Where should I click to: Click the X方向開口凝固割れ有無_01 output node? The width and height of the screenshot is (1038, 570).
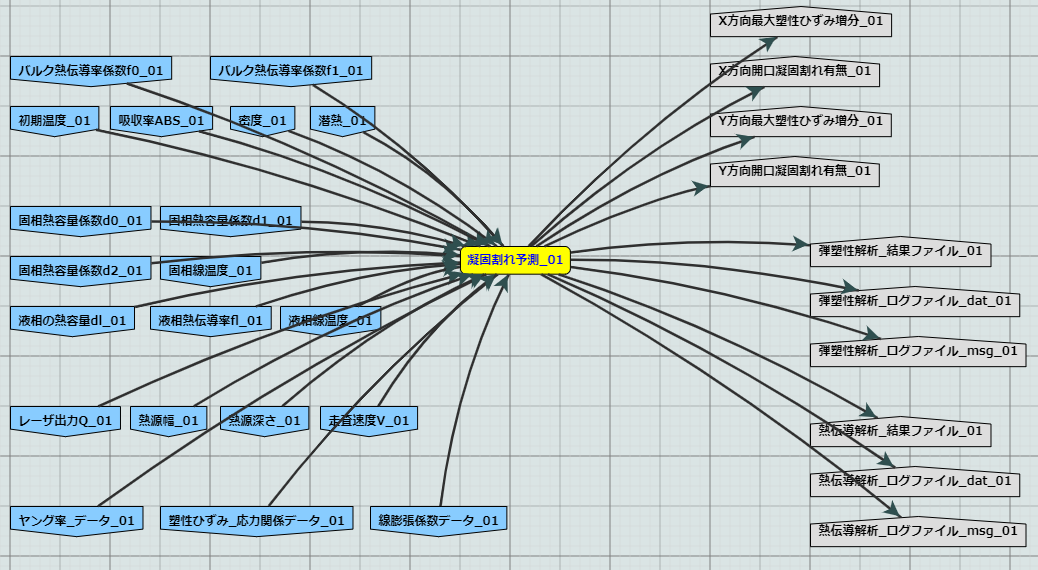tap(794, 71)
